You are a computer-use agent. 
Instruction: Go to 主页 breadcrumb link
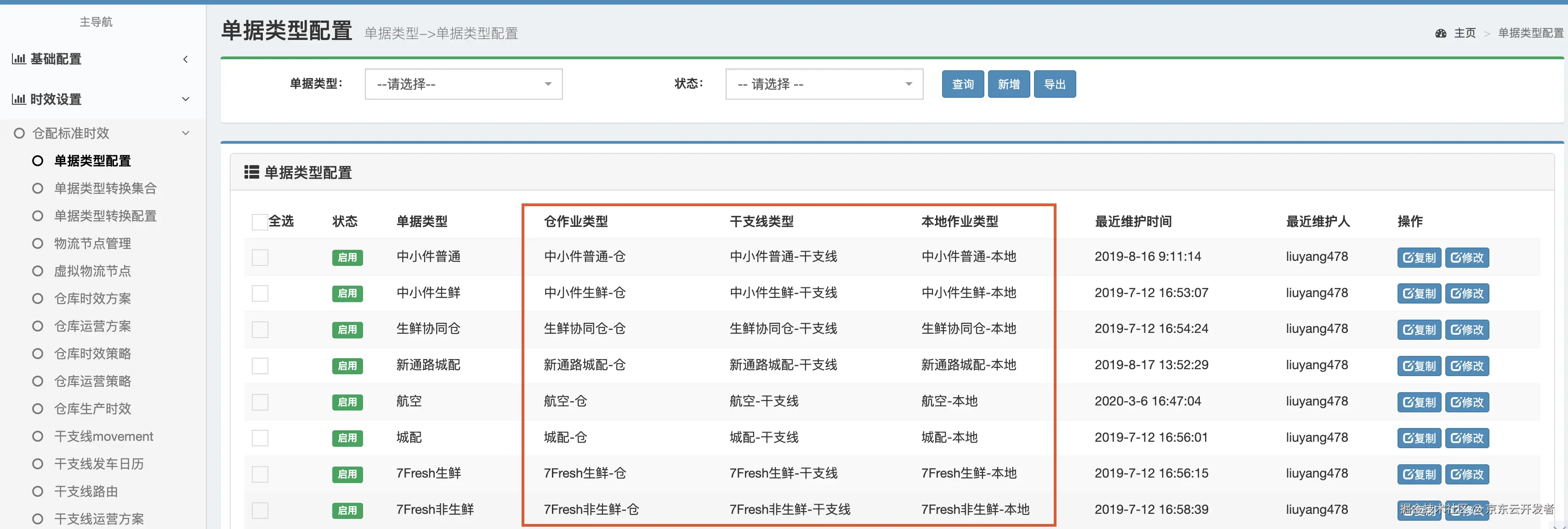click(x=1465, y=34)
